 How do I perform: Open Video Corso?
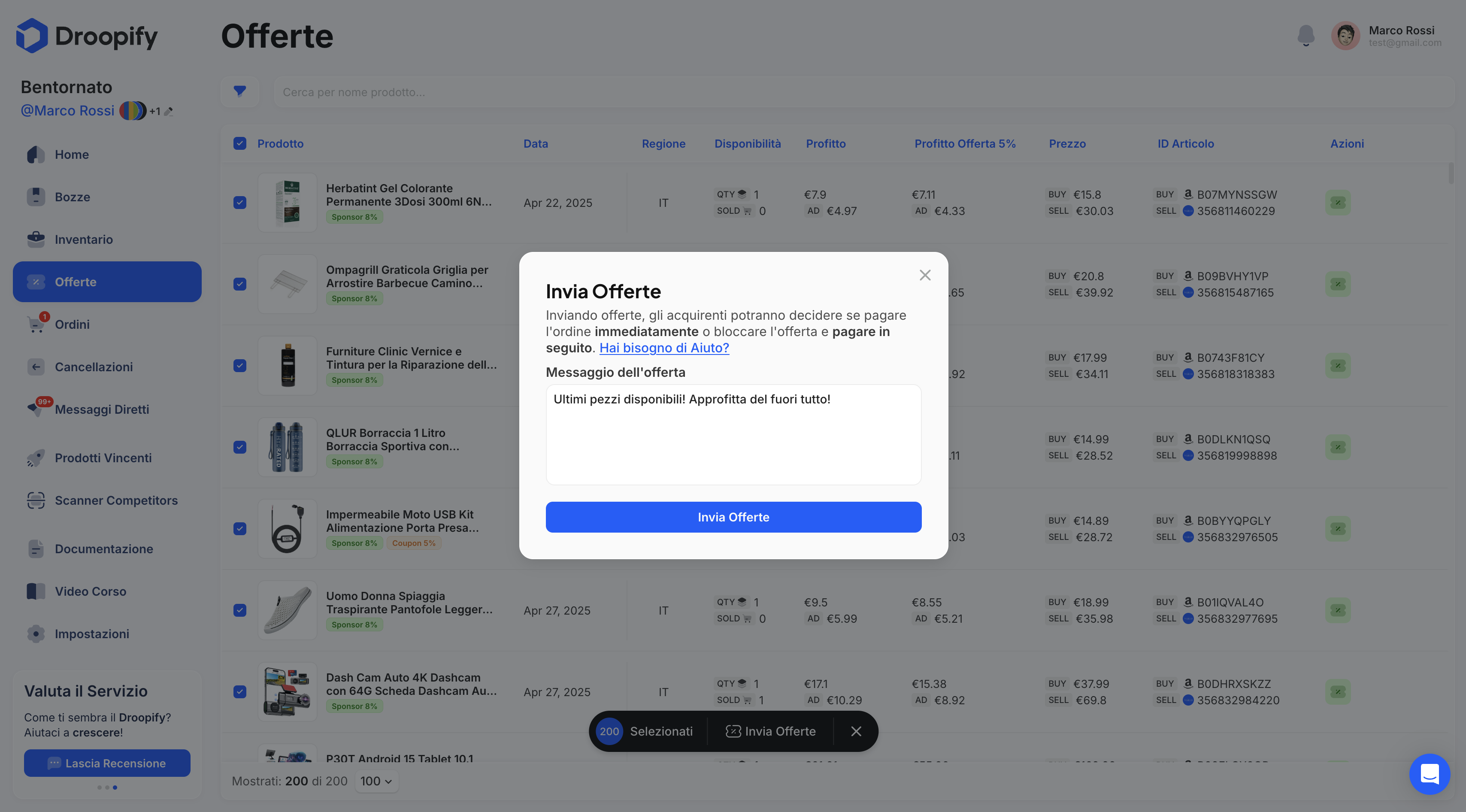[x=107, y=592]
